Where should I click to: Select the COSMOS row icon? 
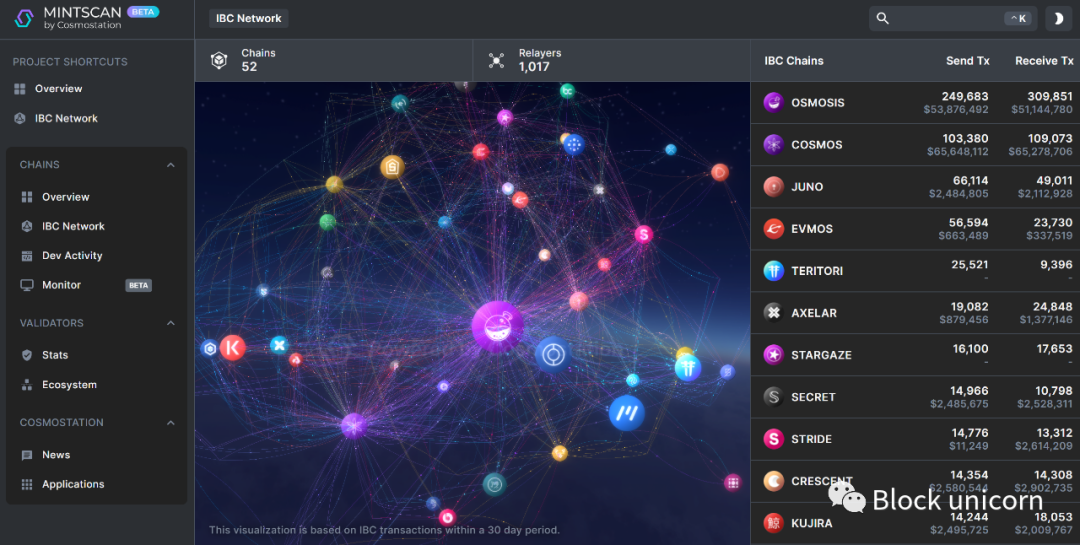(773, 145)
